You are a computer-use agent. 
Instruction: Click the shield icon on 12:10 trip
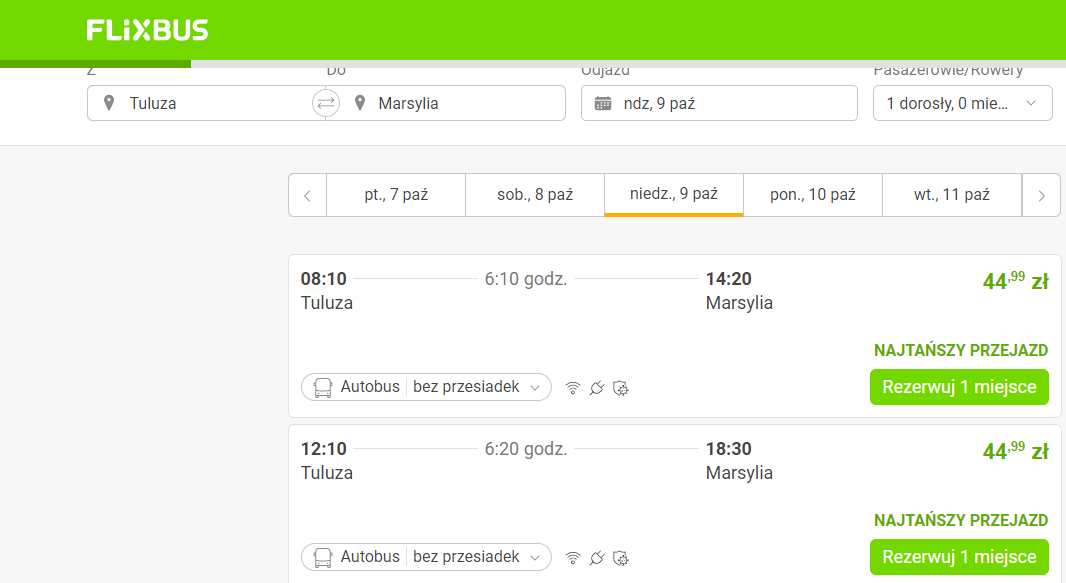(x=621, y=558)
